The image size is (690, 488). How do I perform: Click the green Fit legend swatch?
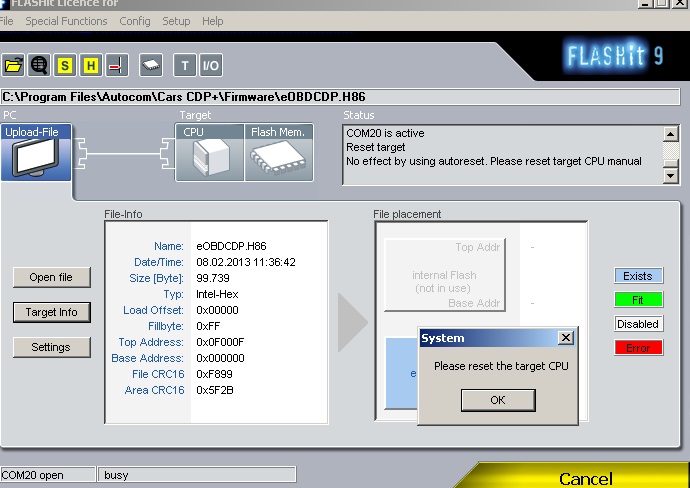[638, 300]
